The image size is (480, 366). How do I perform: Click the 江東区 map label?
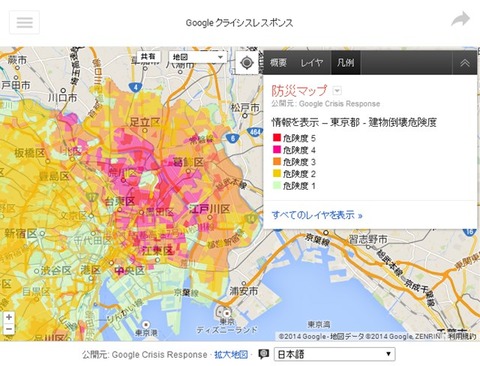pyautogui.click(x=157, y=251)
